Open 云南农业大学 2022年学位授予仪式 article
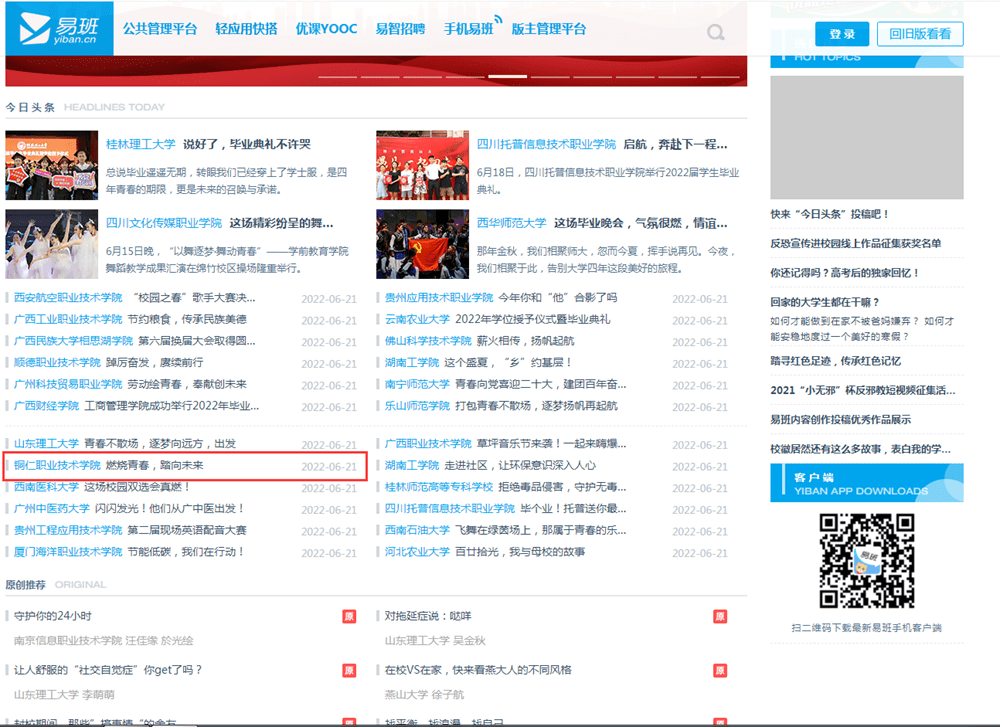This screenshot has height=727, width=1000. pyautogui.click(x=497, y=319)
